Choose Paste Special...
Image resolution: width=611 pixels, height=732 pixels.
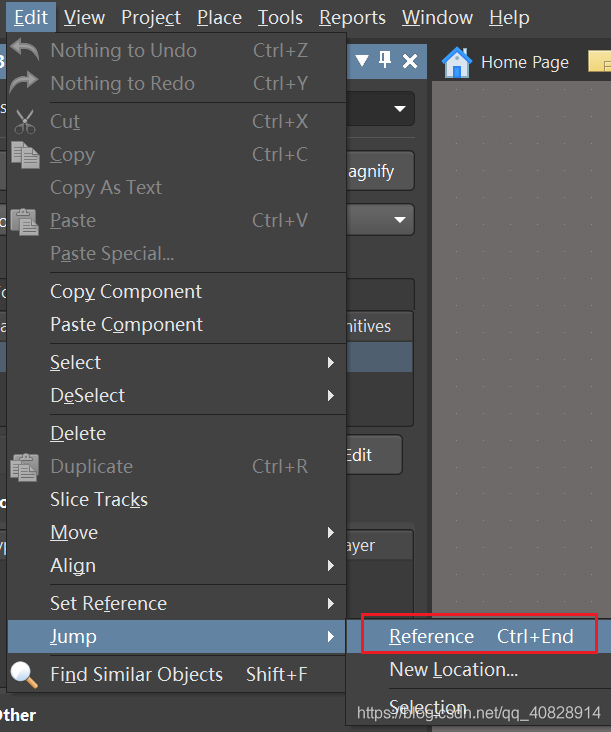(x=176, y=253)
